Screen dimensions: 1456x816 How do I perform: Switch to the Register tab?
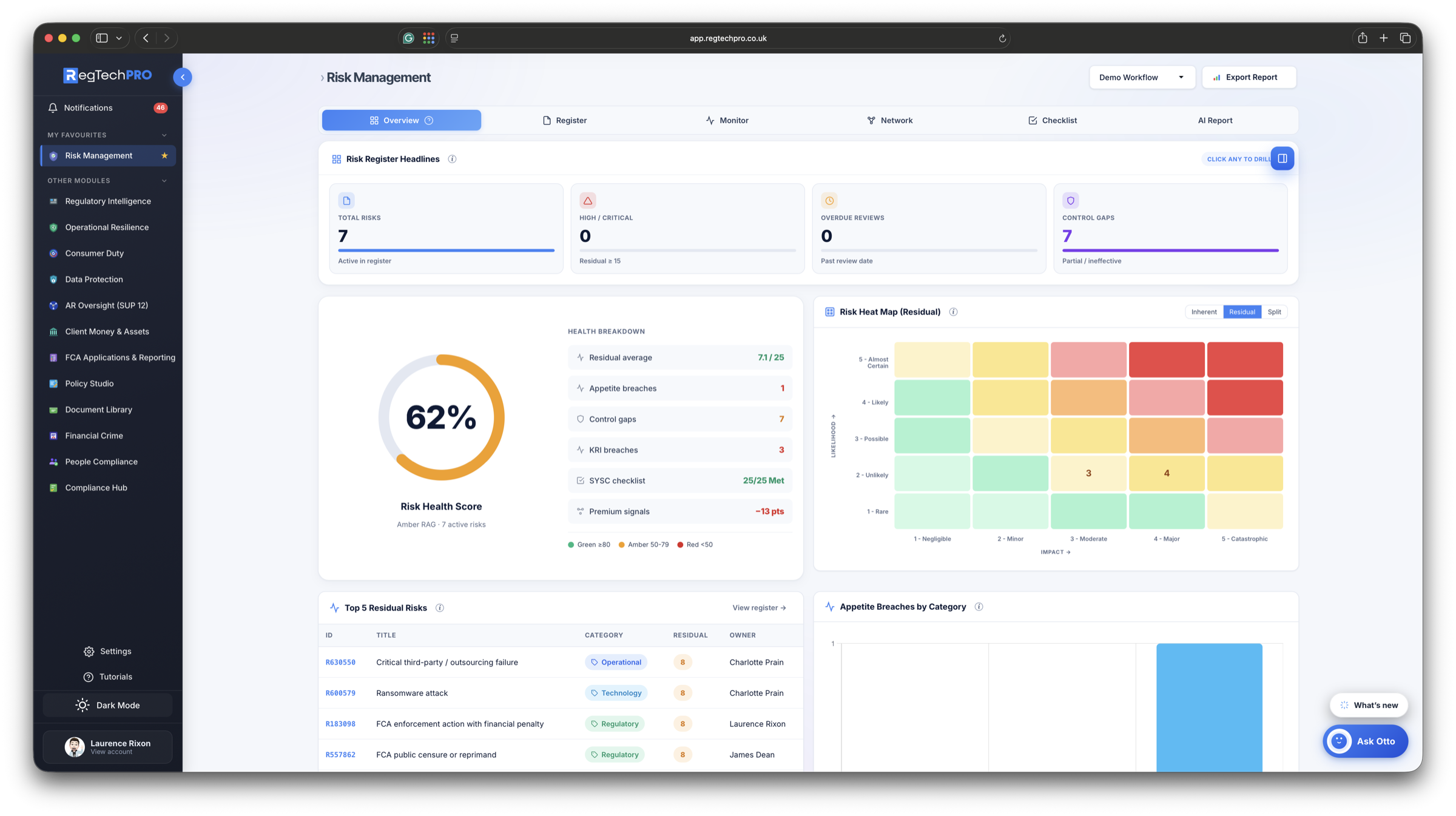pyautogui.click(x=564, y=120)
